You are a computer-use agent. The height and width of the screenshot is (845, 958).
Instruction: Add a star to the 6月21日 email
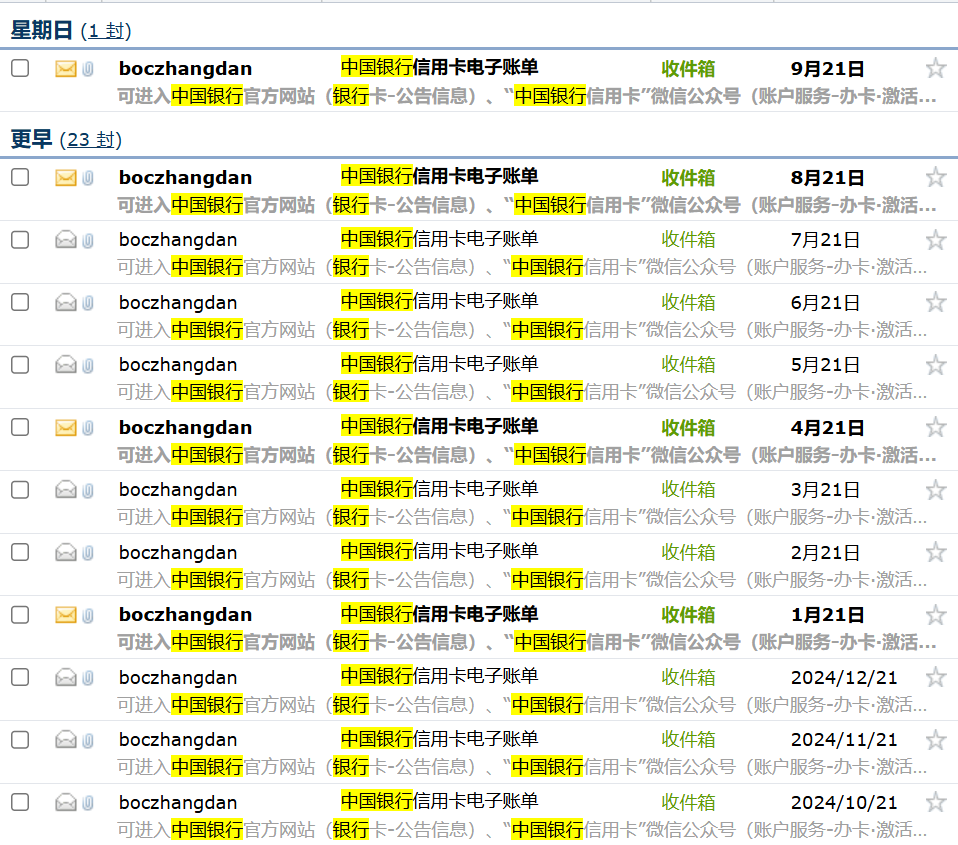point(935,302)
